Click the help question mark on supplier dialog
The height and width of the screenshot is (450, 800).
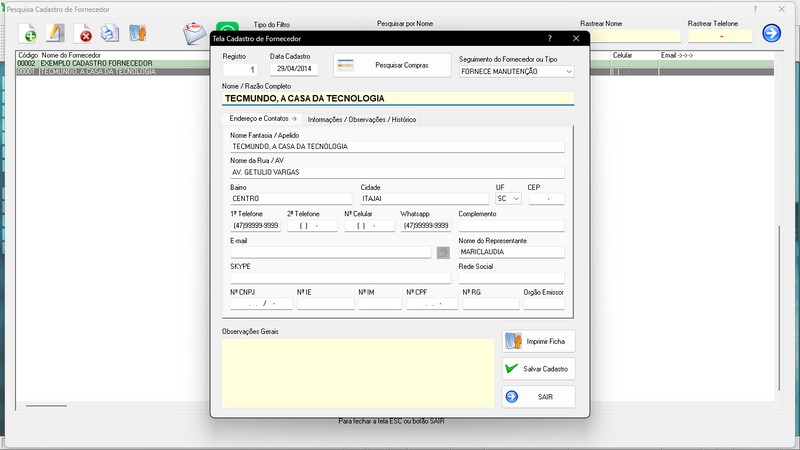549,38
